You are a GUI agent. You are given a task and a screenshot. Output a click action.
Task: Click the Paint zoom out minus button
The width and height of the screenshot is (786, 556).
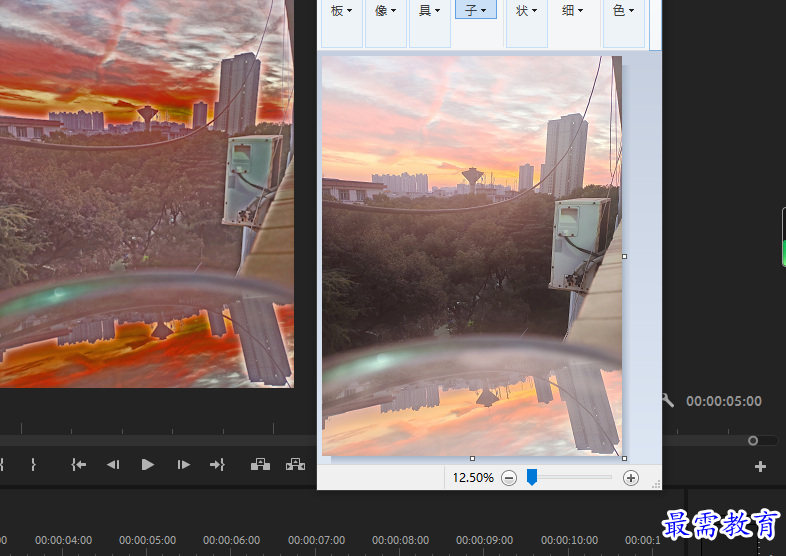click(x=509, y=478)
